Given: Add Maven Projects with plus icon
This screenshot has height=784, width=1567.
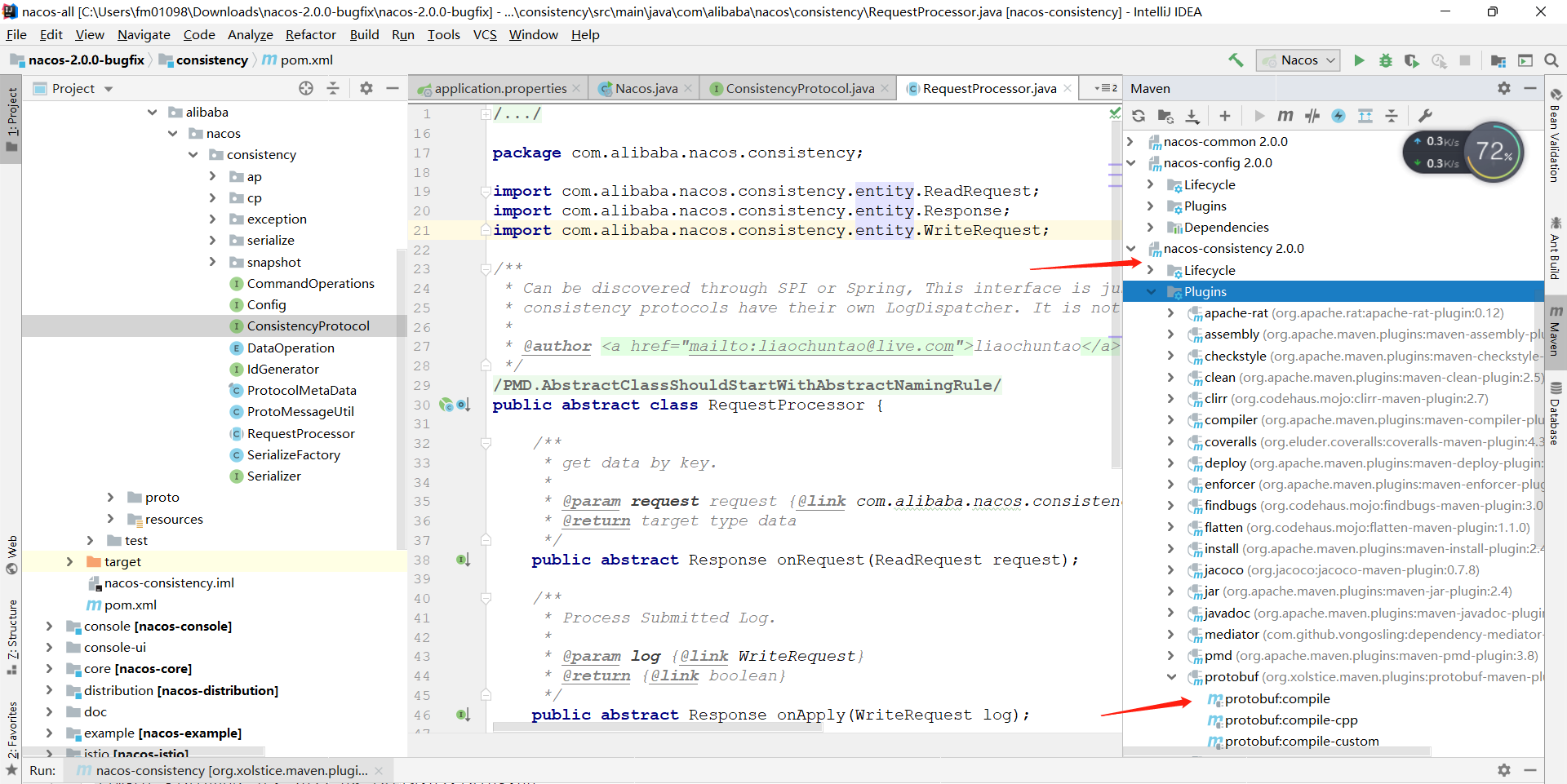Looking at the screenshot, I should tap(1224, 116).
